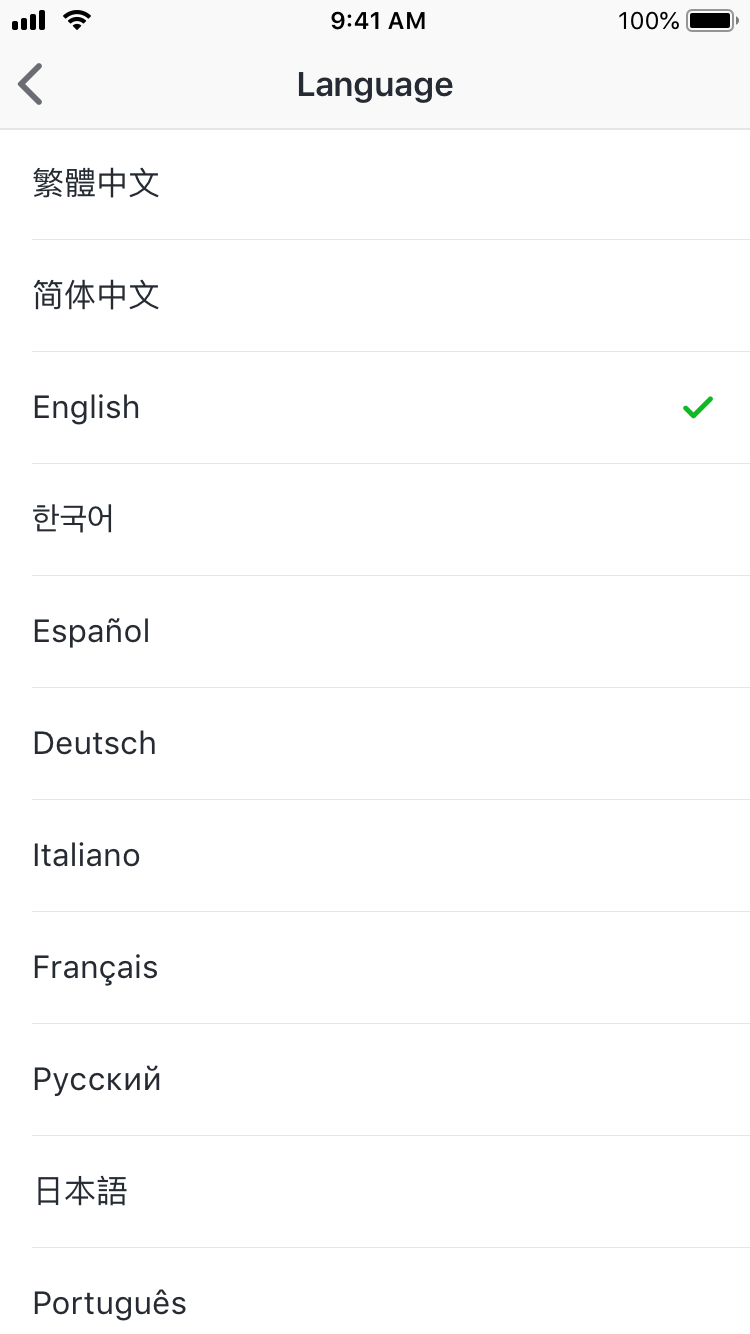
Task: Select 简体中文 (Simplified Chinese) language
Action: 96,296
